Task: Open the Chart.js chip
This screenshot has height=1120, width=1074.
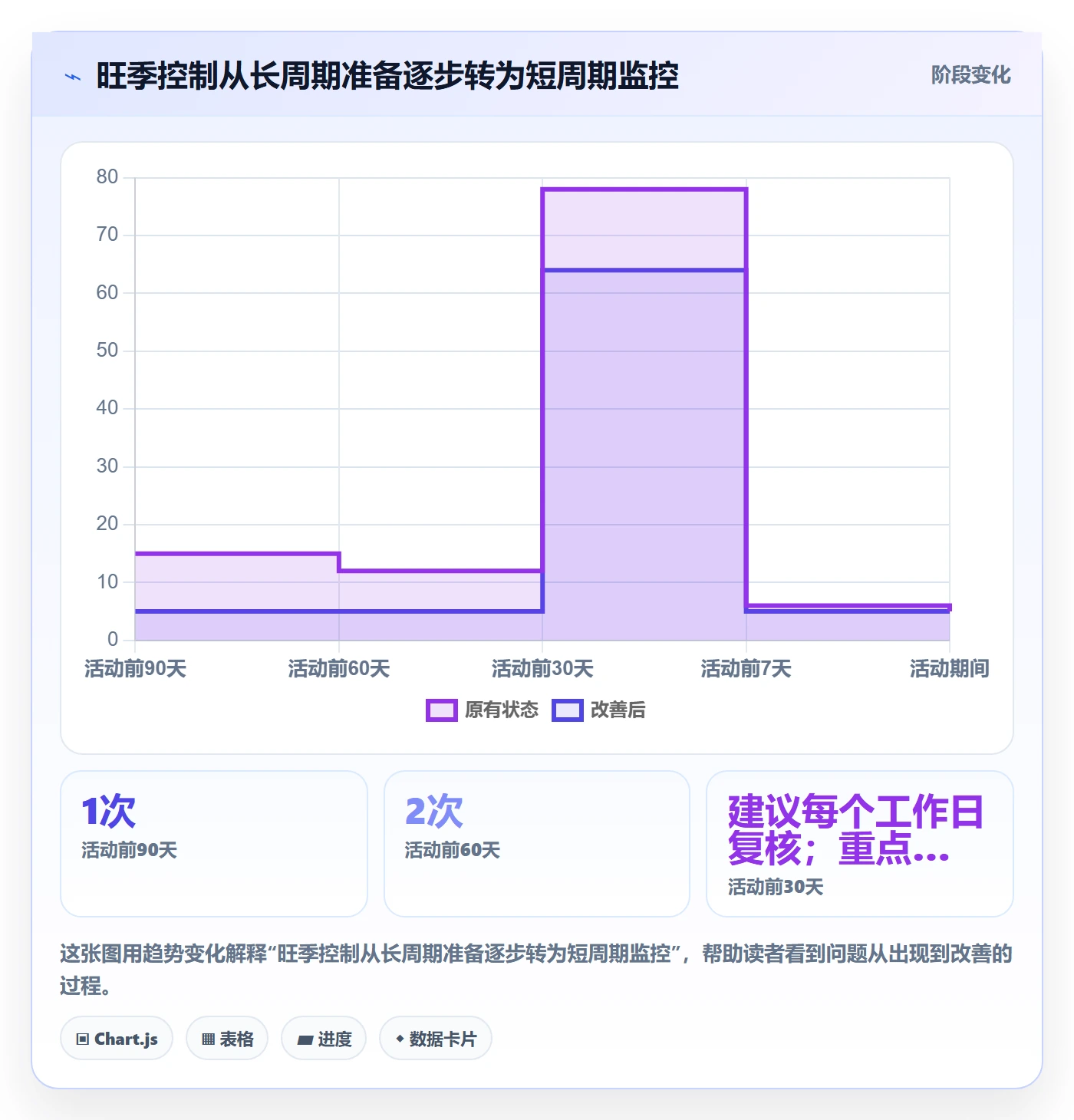Action: point(117,1039)
